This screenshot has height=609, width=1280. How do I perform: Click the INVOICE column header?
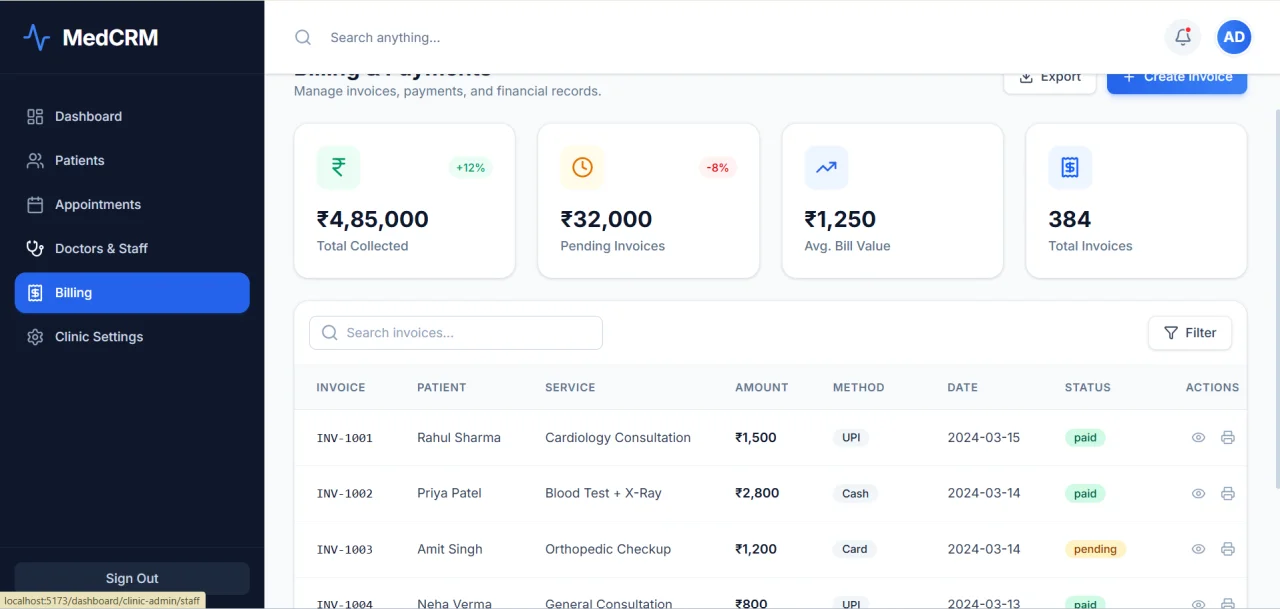[341, 387]
